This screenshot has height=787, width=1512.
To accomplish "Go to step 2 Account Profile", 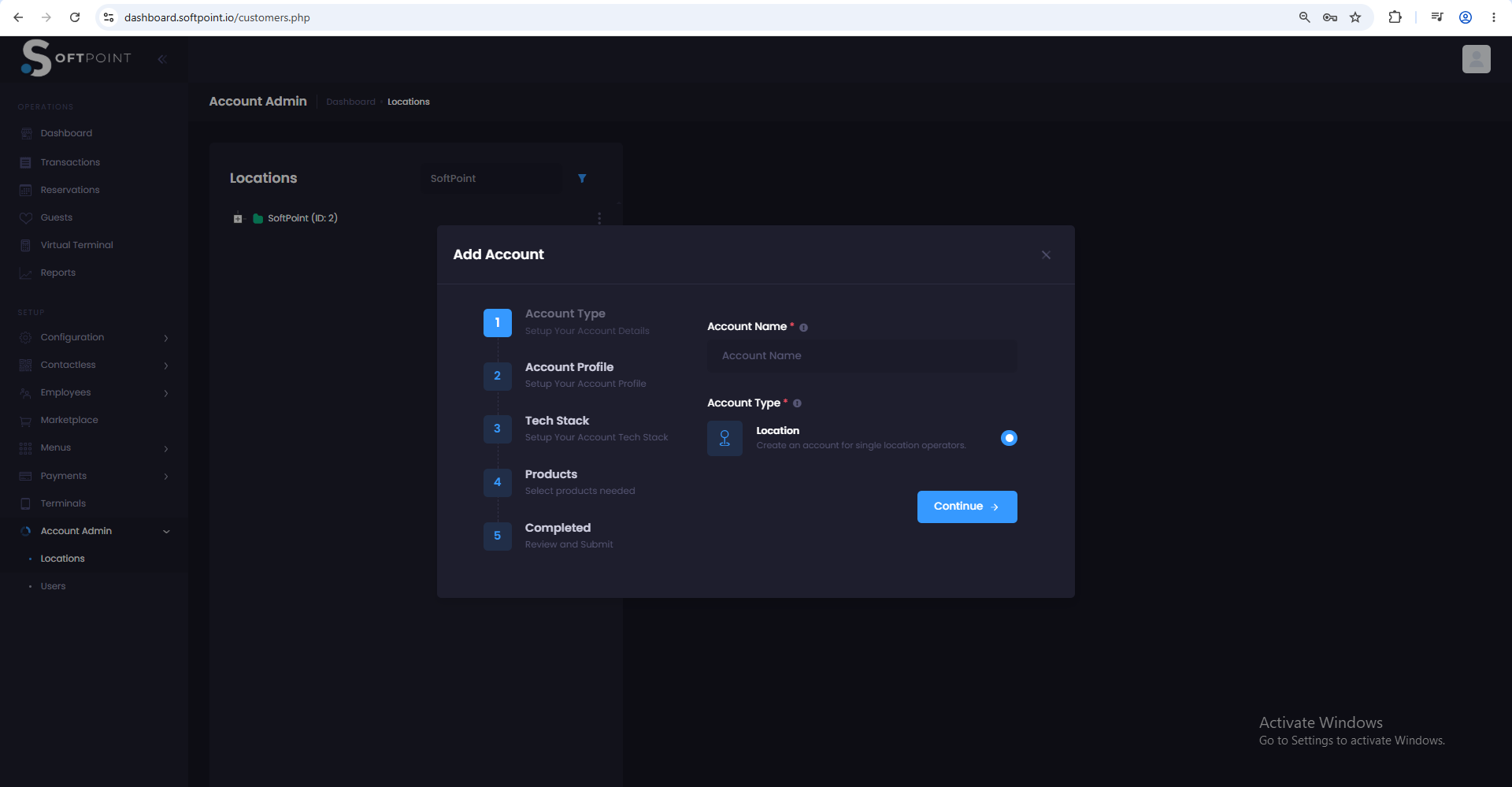I will tap(565, 376).
